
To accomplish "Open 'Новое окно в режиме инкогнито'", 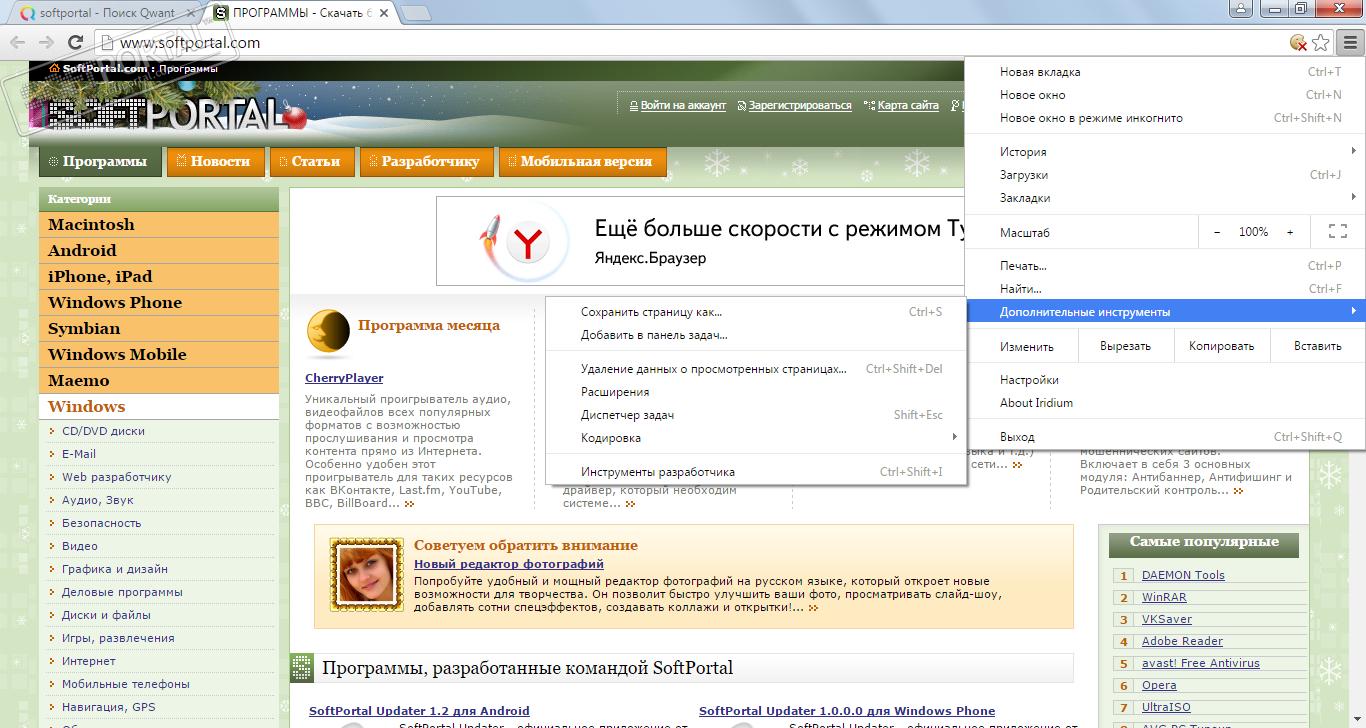I will pyautogui.click(x=1165, y=118).
